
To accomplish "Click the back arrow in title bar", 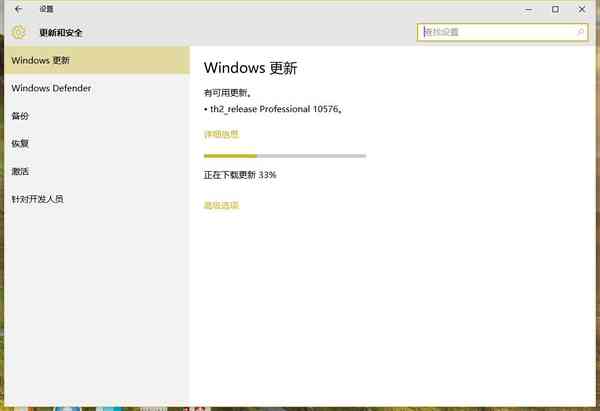I will point(18,9).
